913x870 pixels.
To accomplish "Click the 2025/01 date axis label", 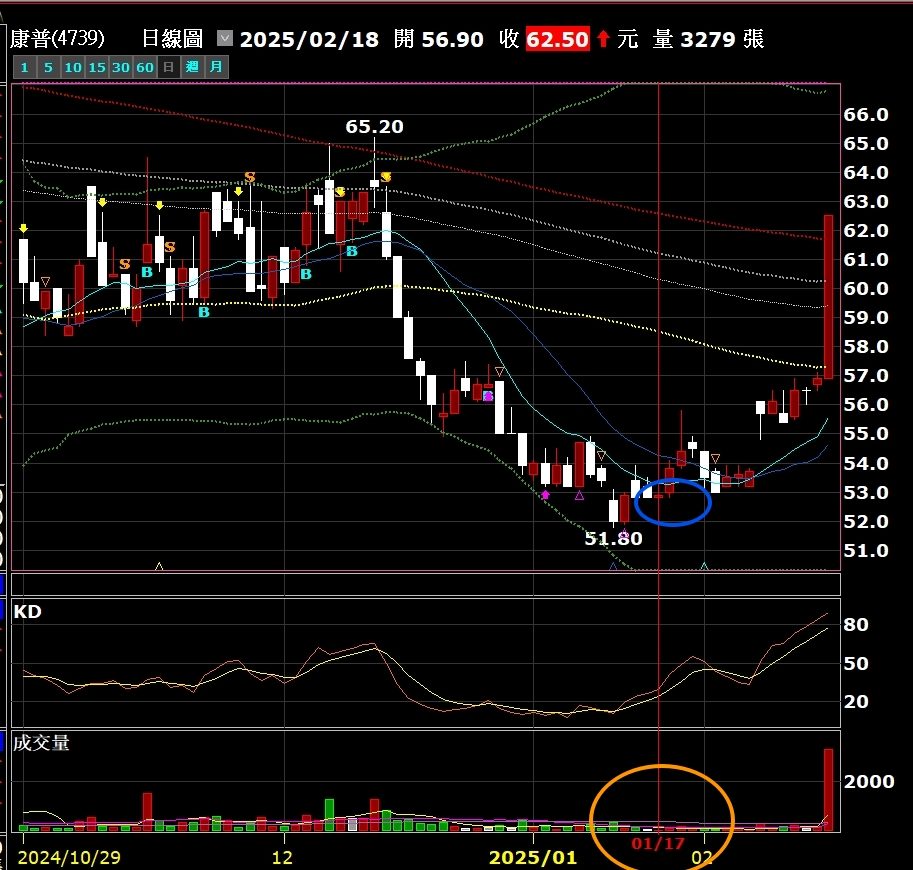I will tap(533, 857).
